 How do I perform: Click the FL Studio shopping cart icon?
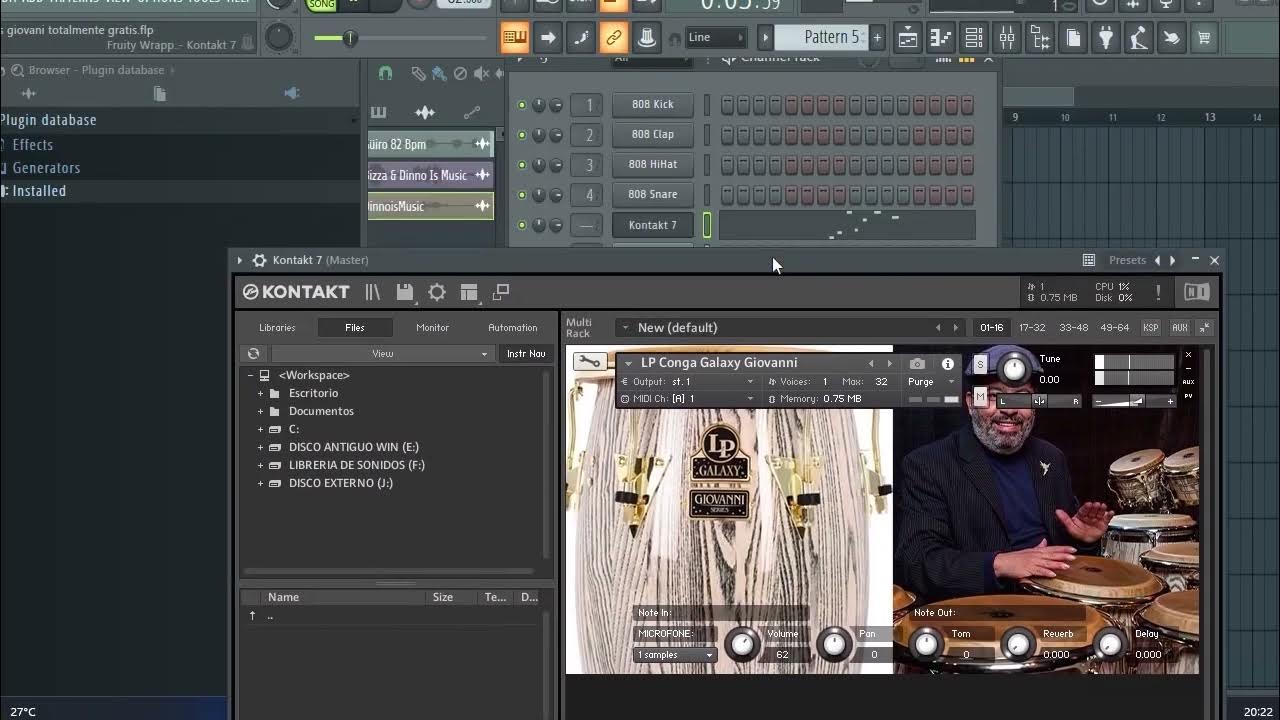point(1204,38)
